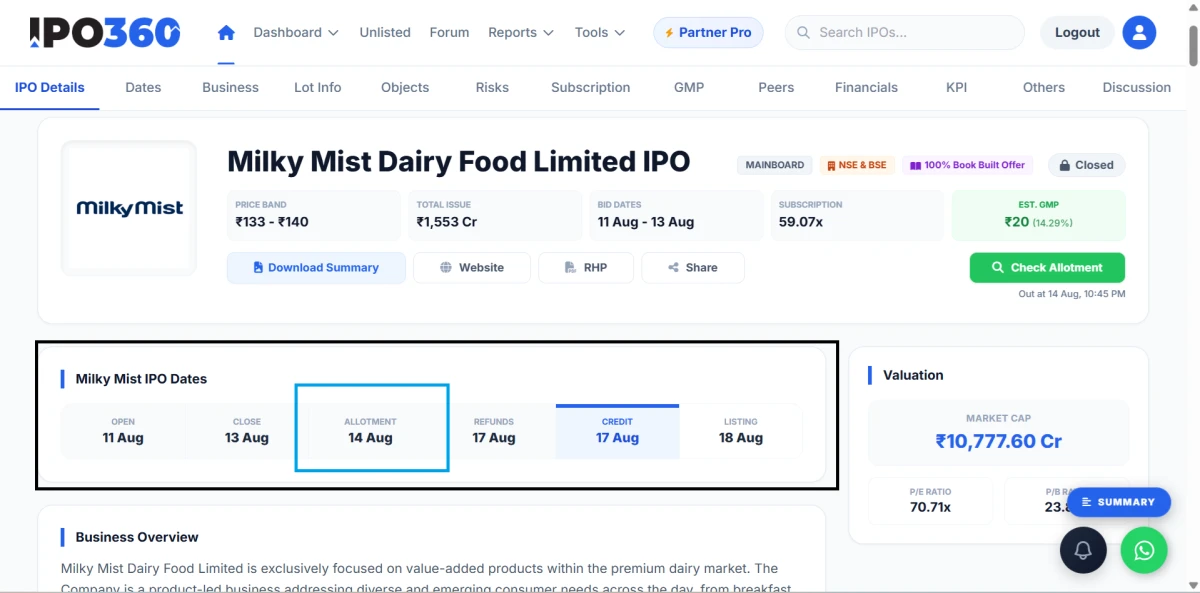Click the Logout button
1200x593 pixels.
[1077, 32]
